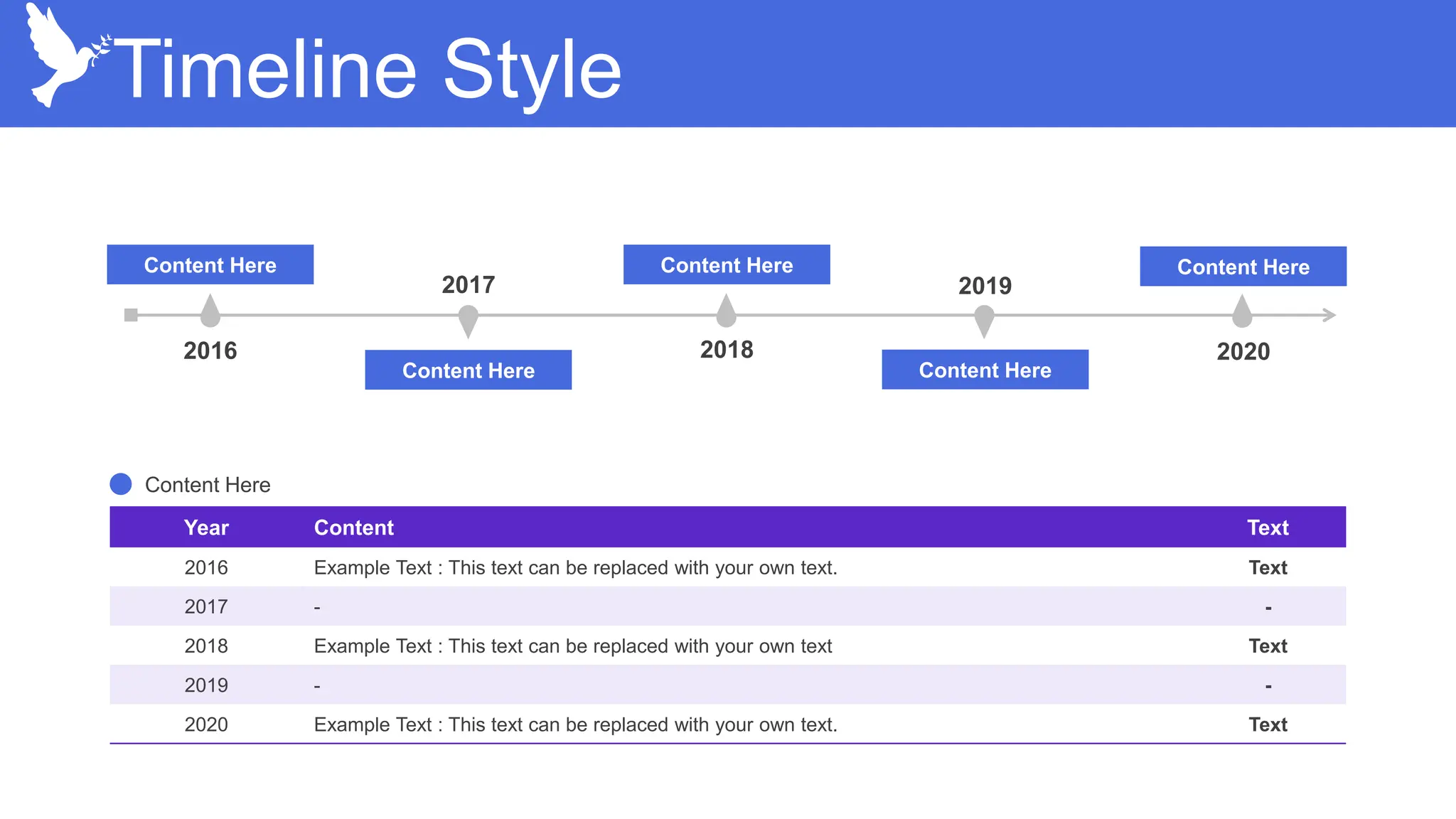Viewport: 1456px width, 819px height.
Task: Click the 2018 row example text
Action: pyautogui.click(x=572, y=646)
